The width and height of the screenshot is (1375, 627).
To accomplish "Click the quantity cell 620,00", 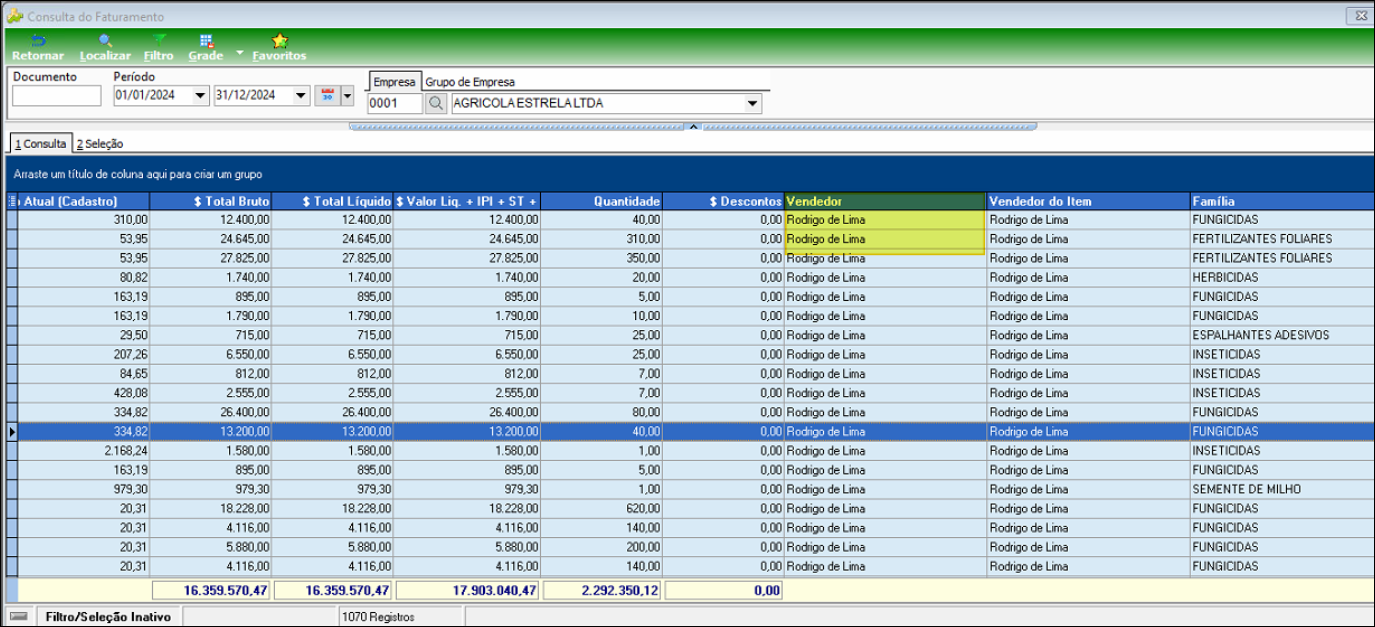I will click(x=602, y=509).
